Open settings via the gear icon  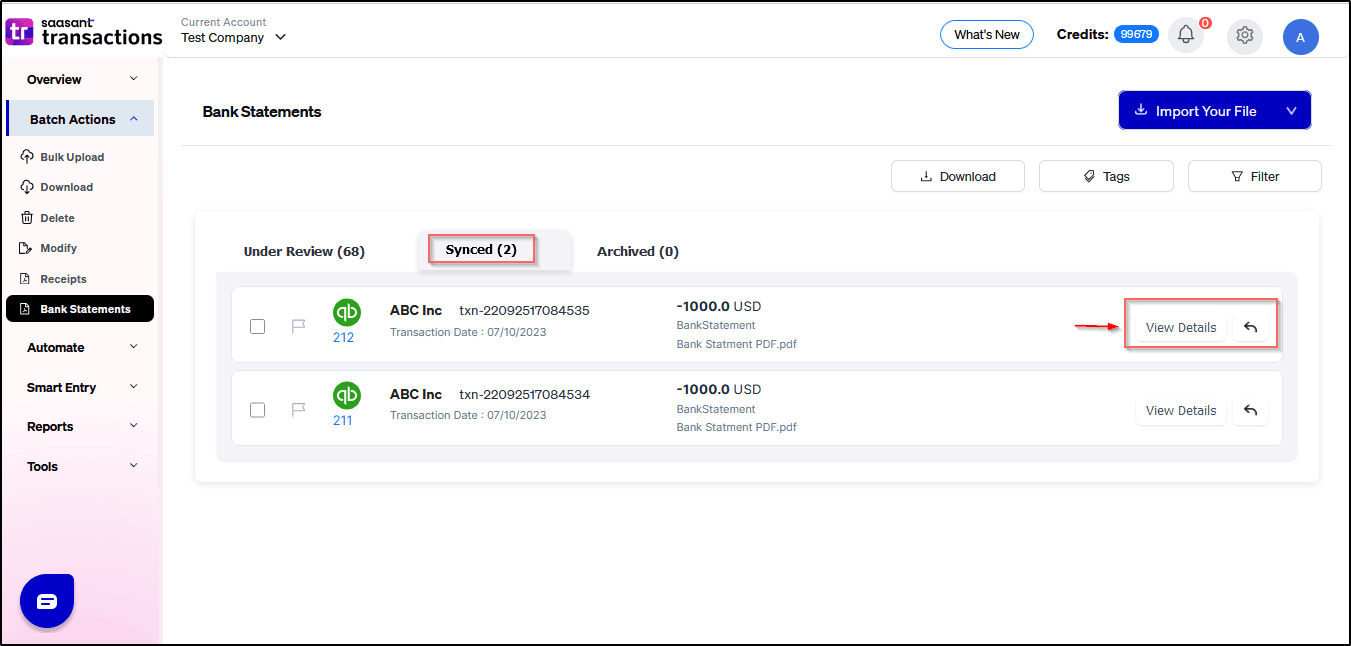pos(1244,35)
